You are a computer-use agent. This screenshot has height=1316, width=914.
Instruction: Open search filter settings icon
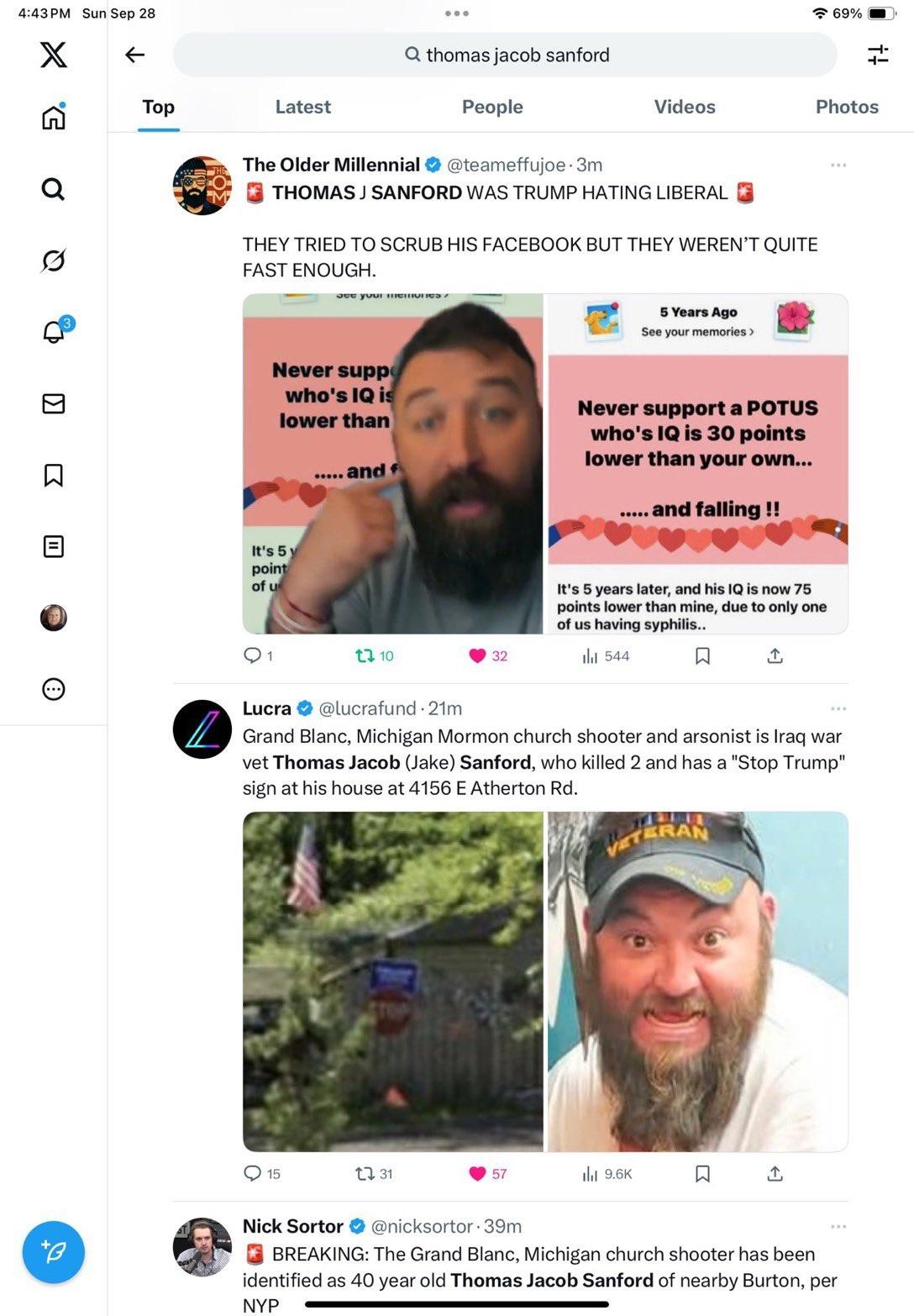coord(878,55)
